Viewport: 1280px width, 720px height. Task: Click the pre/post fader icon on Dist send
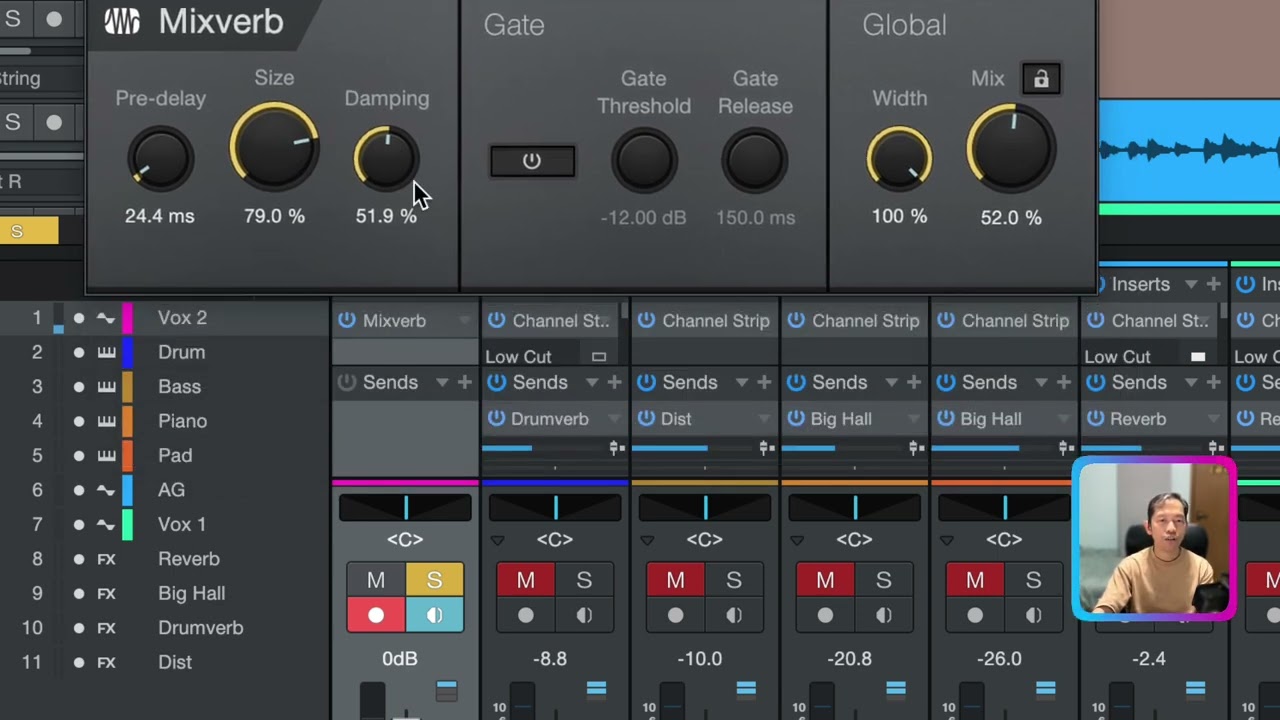pyautogui.click(x=766, y=448)
